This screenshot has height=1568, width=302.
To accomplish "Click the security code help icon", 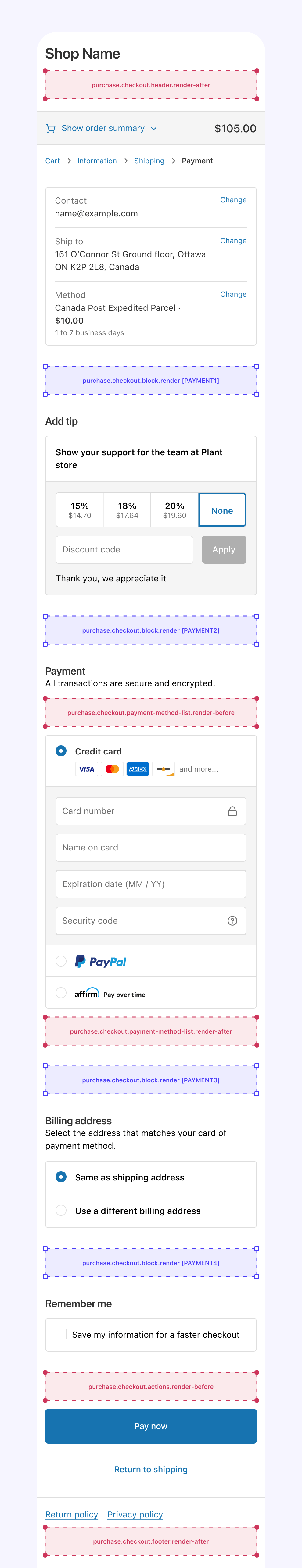I will [232, 920].
